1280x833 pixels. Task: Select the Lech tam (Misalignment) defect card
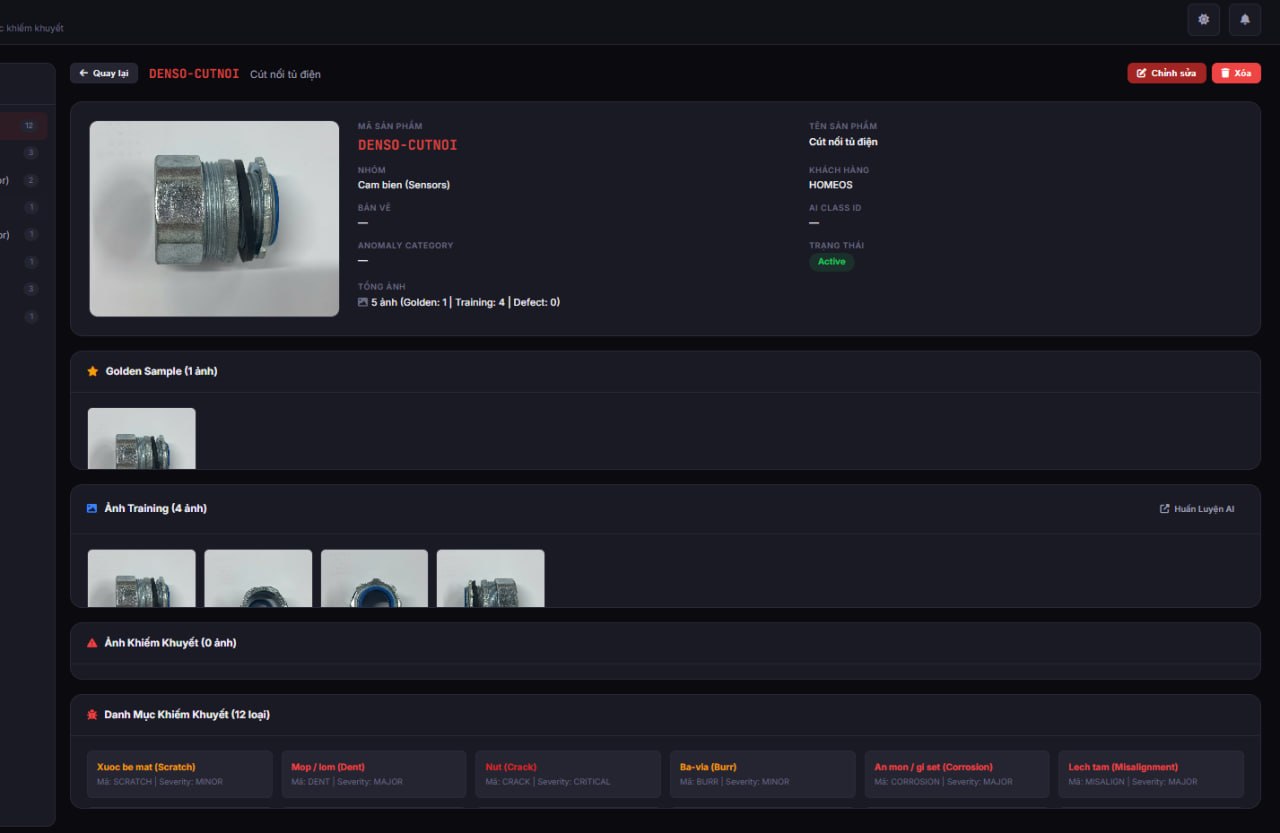pos(1151,774)
